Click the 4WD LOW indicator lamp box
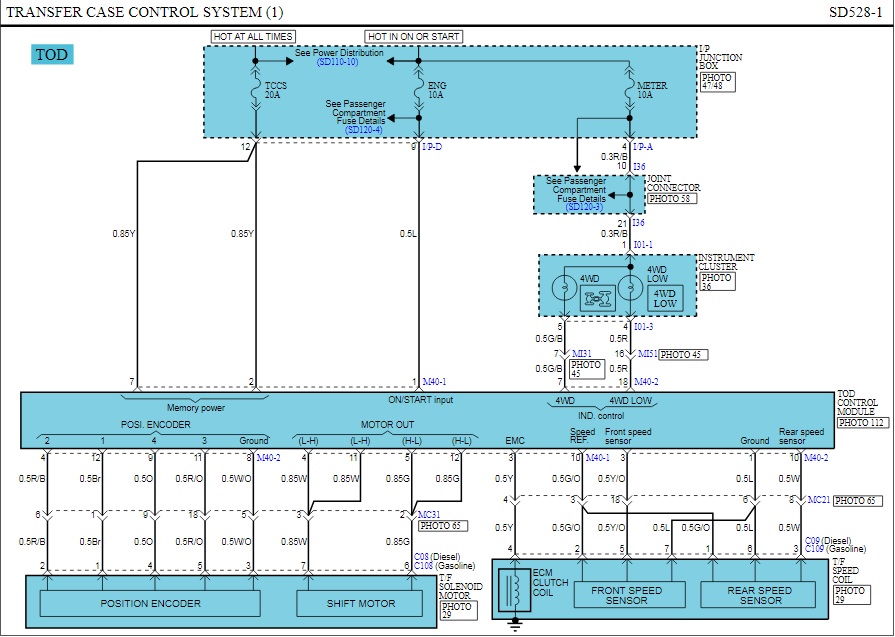 pos(665,297)
